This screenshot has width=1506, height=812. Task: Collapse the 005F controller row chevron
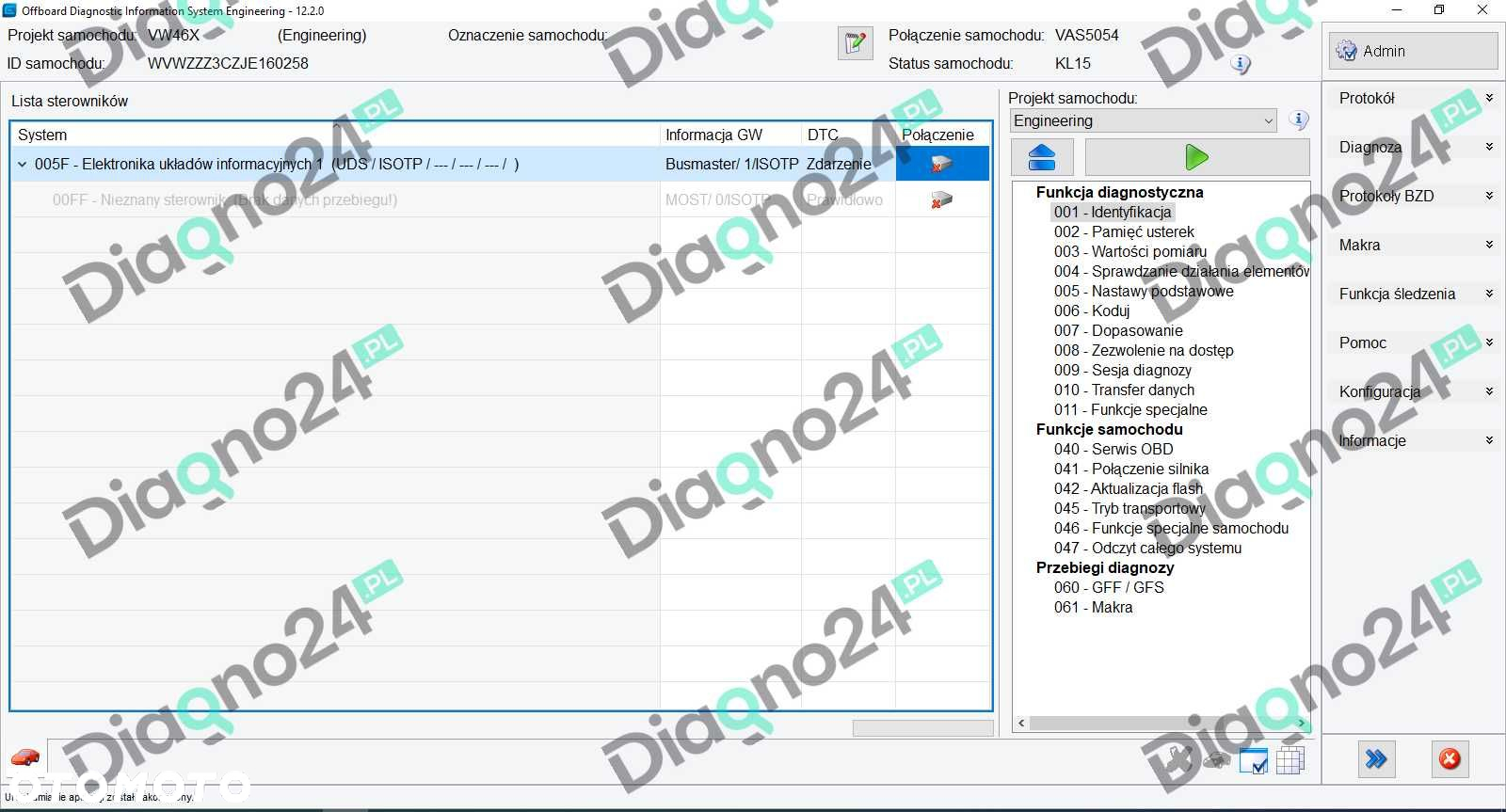(x=23, y=165)
